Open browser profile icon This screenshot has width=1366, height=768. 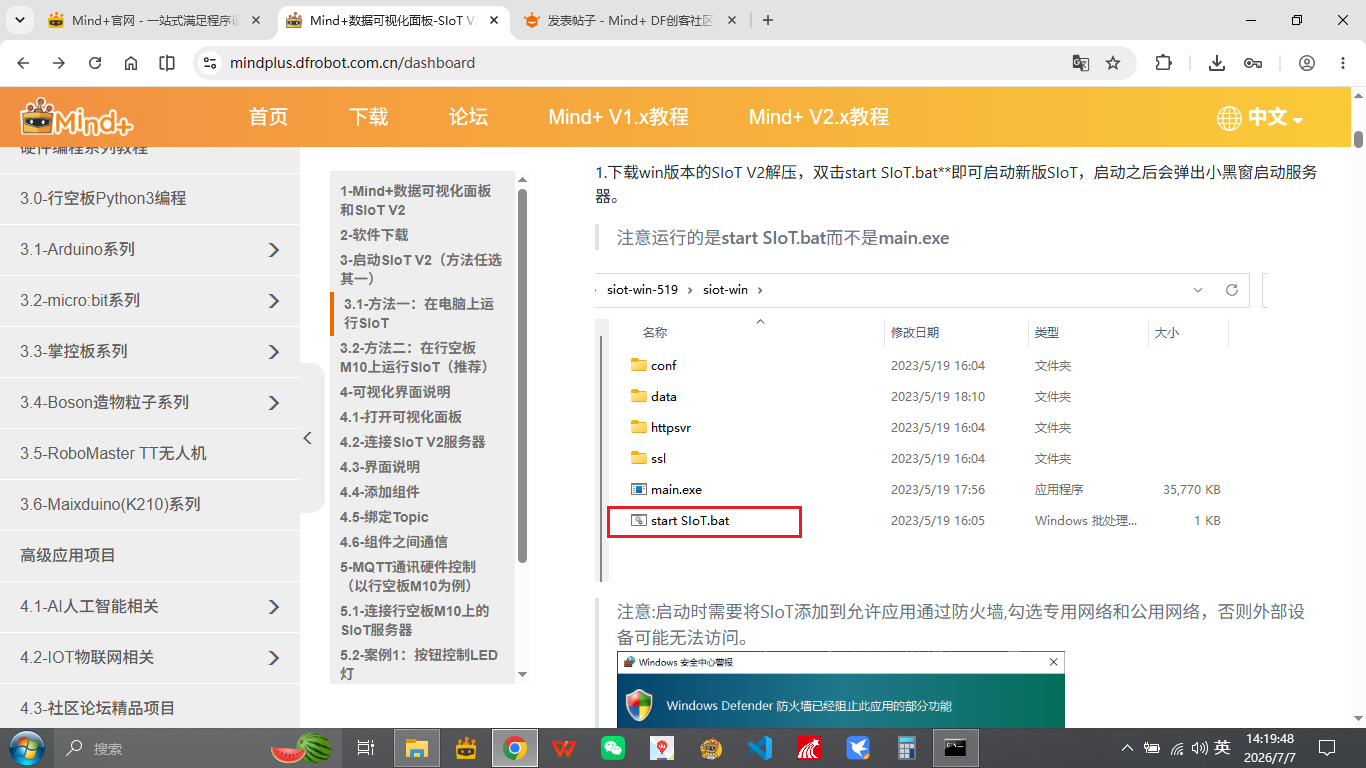pos(1307,63)
